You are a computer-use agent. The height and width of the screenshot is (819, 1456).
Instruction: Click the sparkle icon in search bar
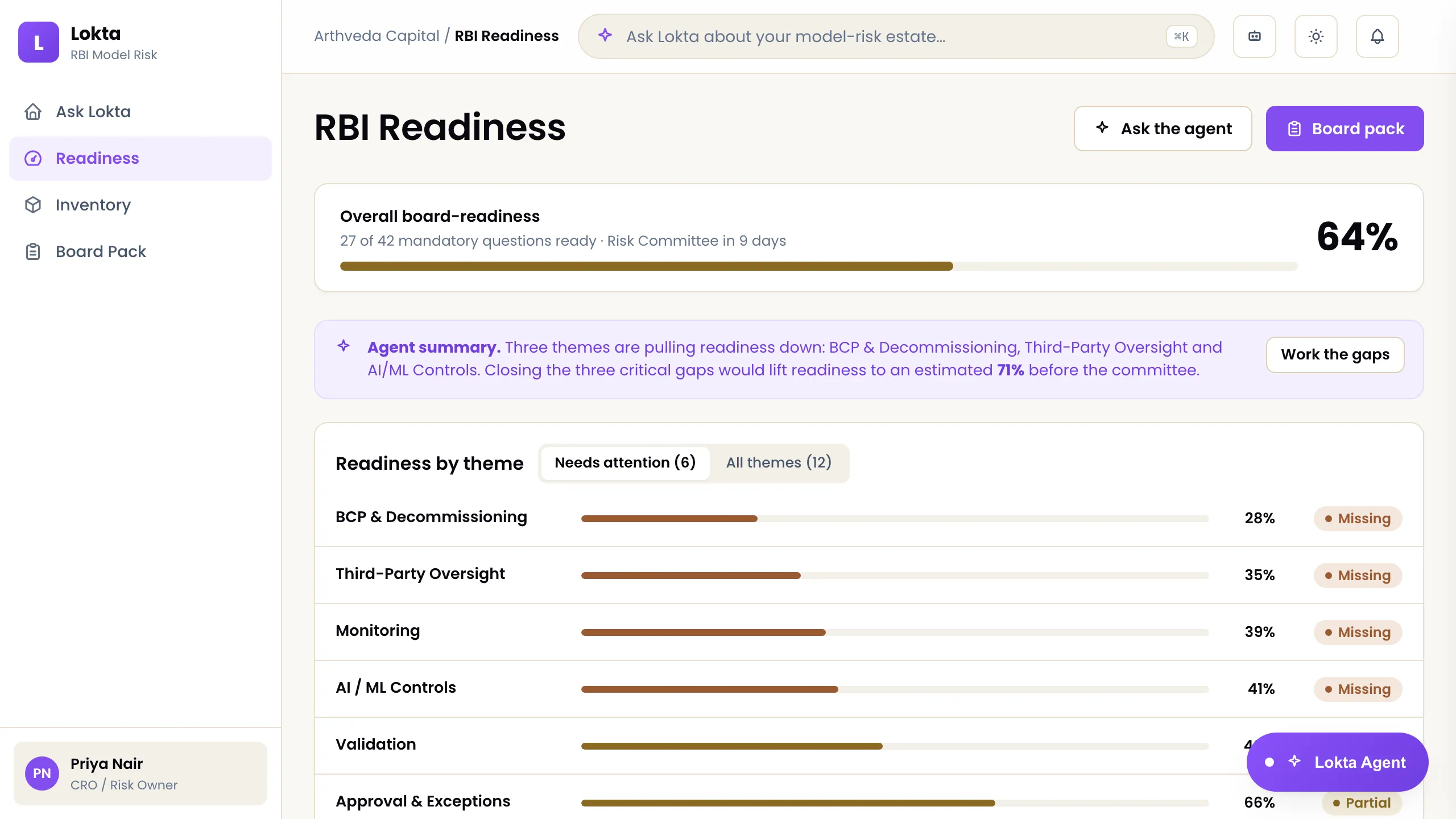click(x=605, y=35)
